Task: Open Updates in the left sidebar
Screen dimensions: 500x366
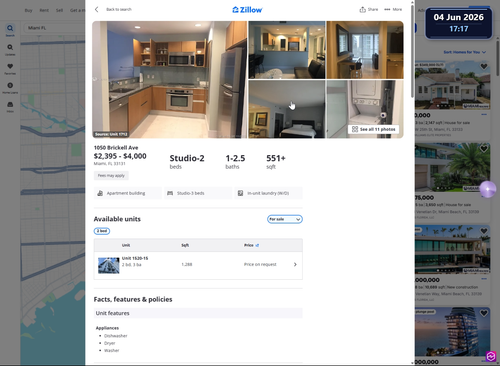Action: point(10,49)
